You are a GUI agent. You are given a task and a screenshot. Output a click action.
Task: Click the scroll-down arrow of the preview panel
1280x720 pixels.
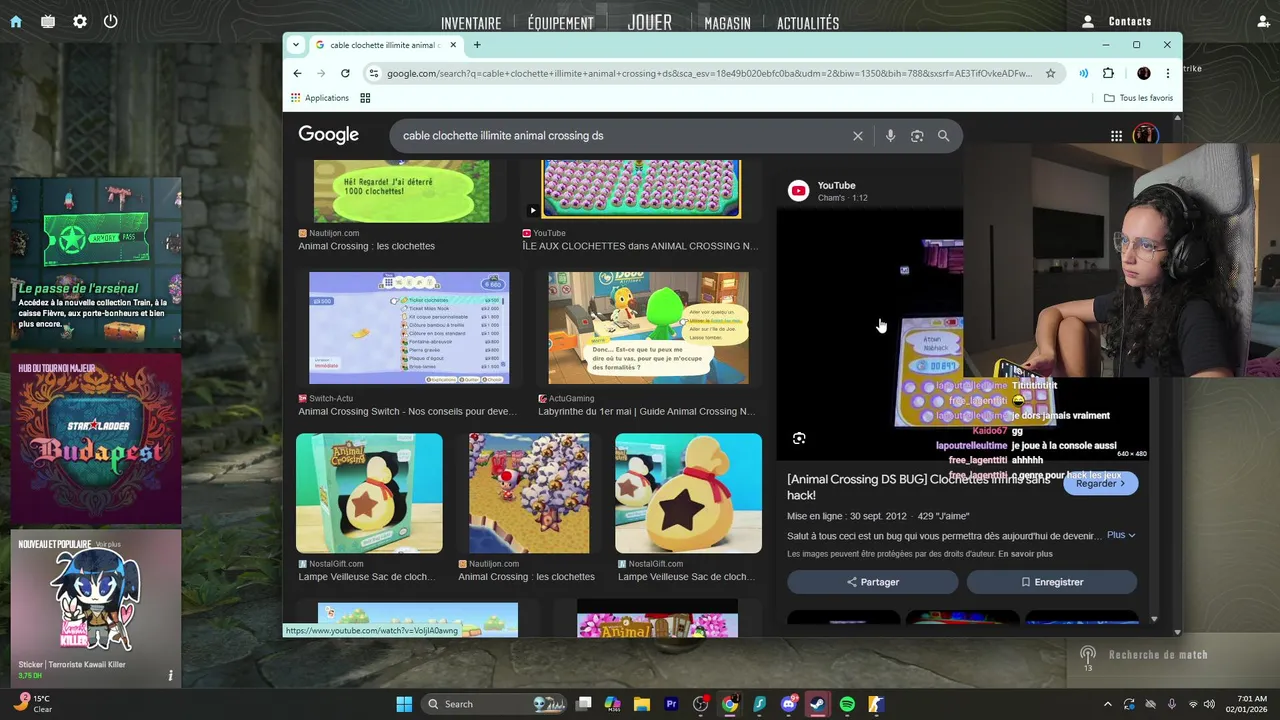point(1153,620)
